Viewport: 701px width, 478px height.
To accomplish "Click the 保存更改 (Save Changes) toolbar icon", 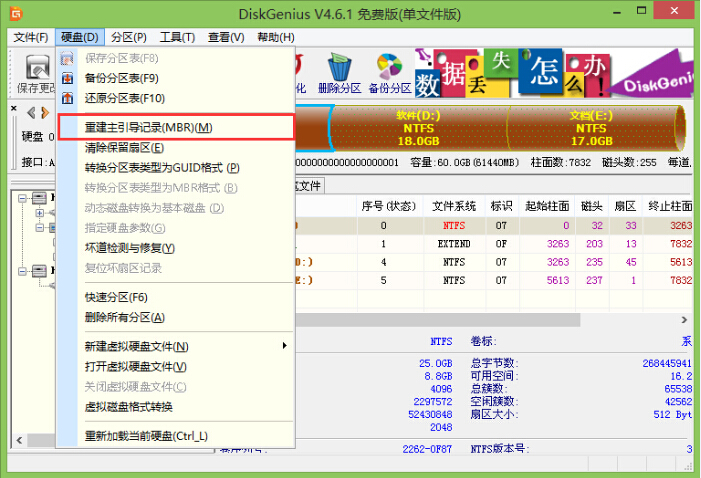I will coord(37,74).
